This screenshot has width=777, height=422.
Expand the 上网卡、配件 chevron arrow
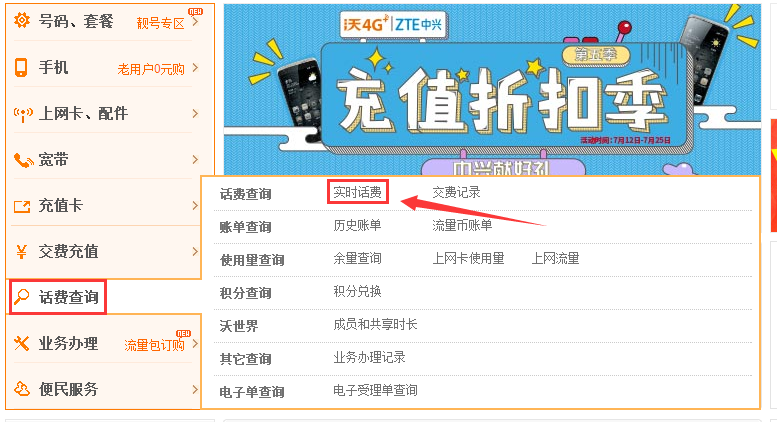click(195, 113)
